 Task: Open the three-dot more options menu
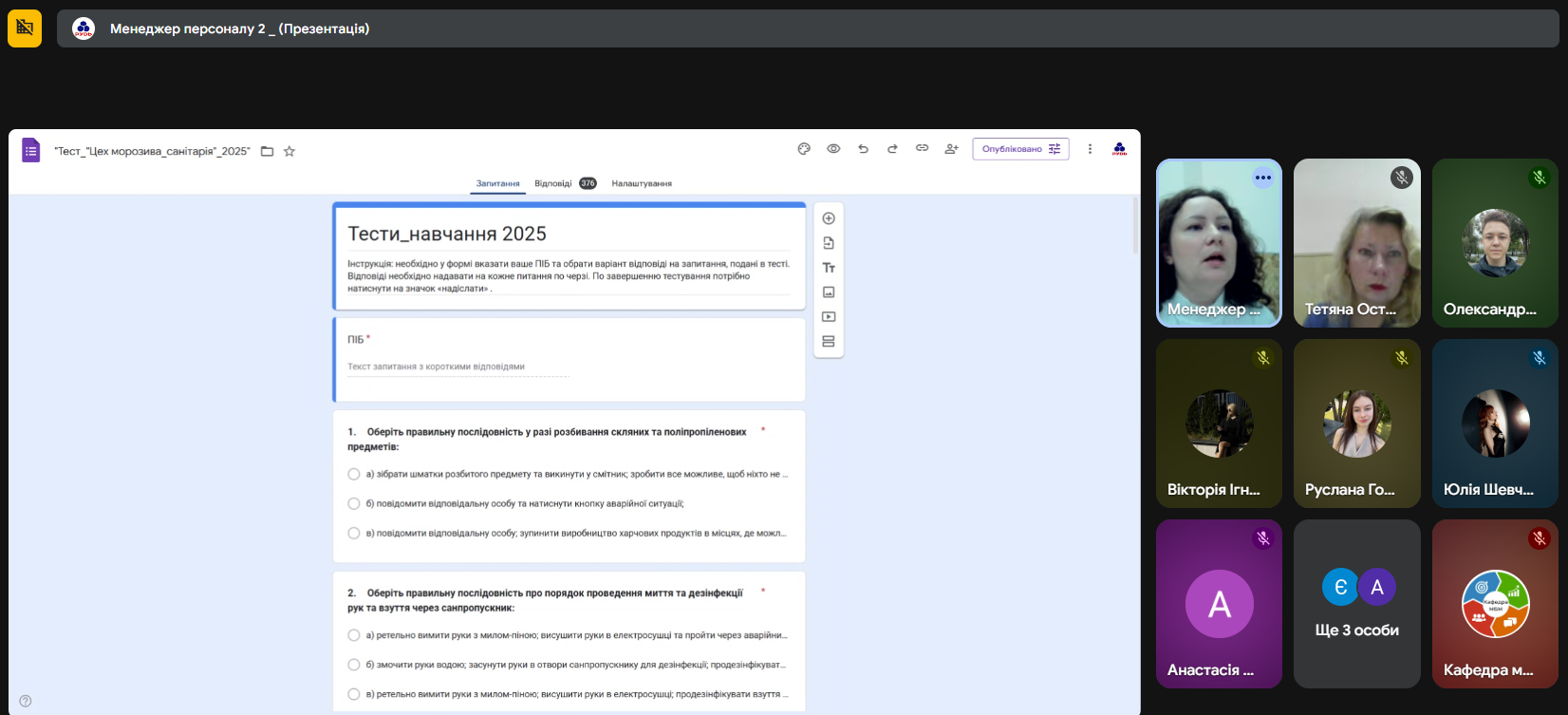coord(1090,149)
